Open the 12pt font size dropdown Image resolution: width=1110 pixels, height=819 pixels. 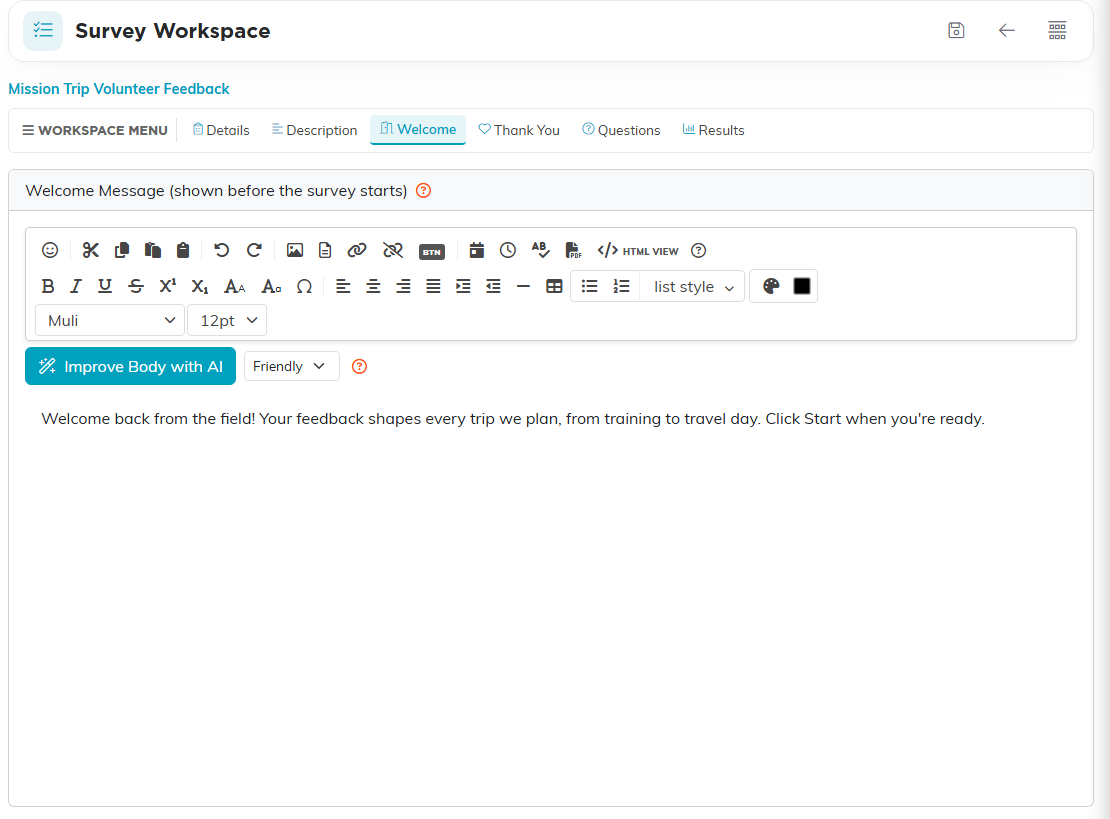(x=227, y=321)
